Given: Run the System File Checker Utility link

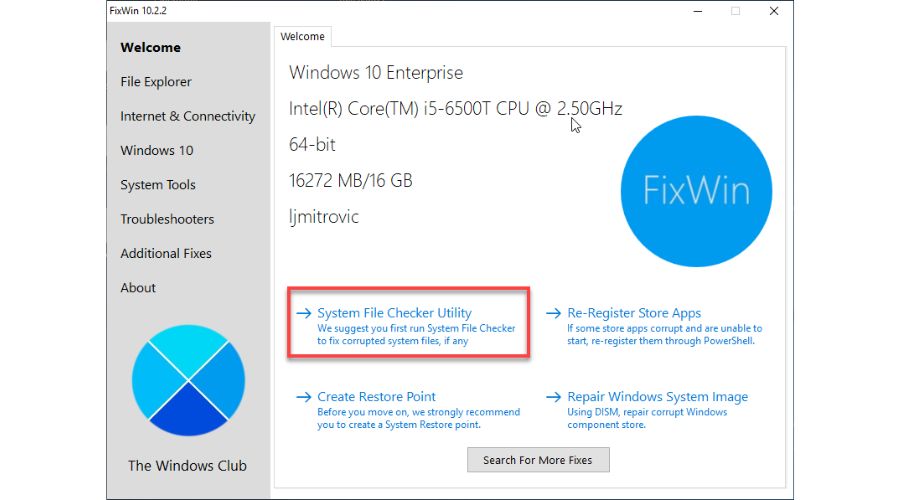Looking at the screenshot, I should [394, 313].
